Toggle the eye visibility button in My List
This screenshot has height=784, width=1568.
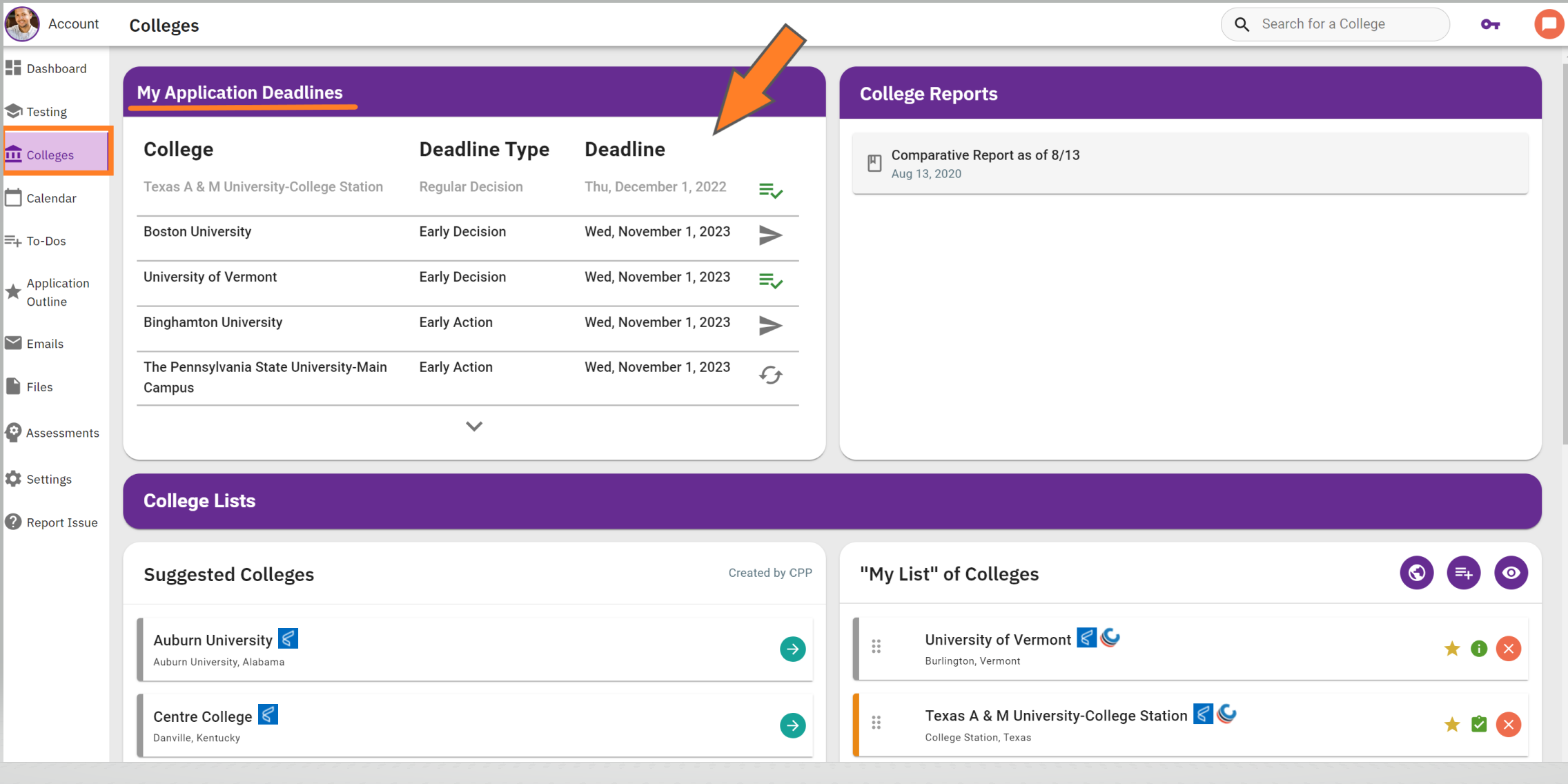pos(1511,573)
